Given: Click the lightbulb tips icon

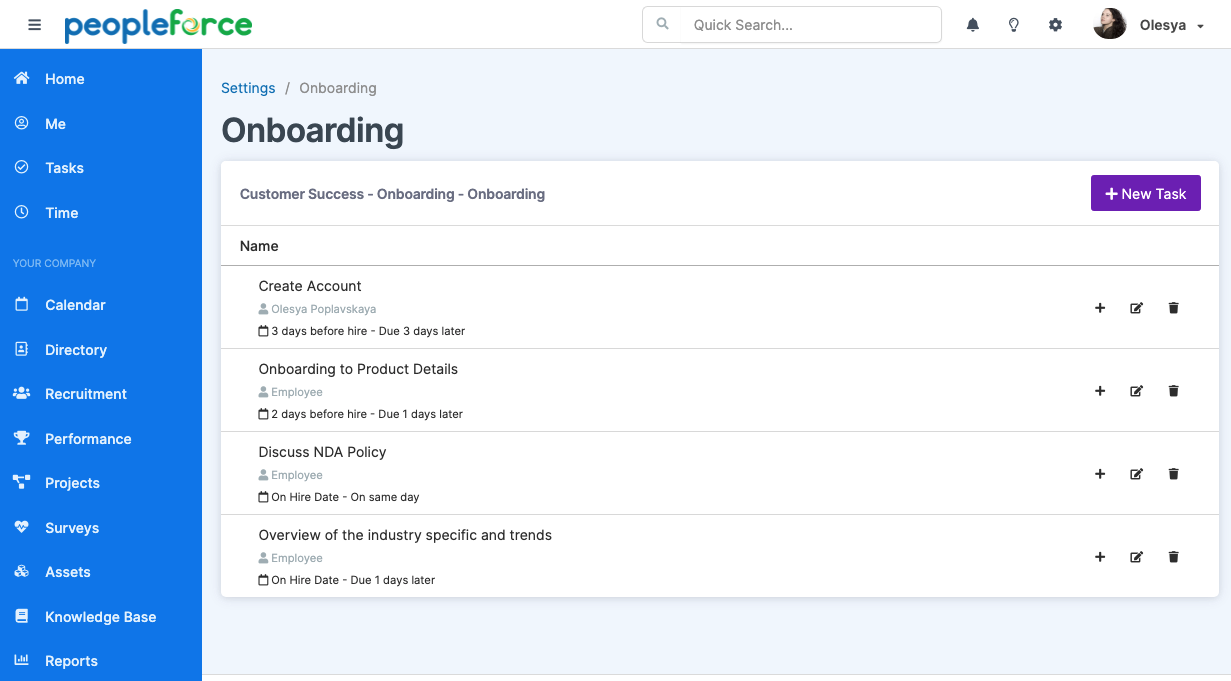Looking at the screenshot, I should (x=1014, y=25).
